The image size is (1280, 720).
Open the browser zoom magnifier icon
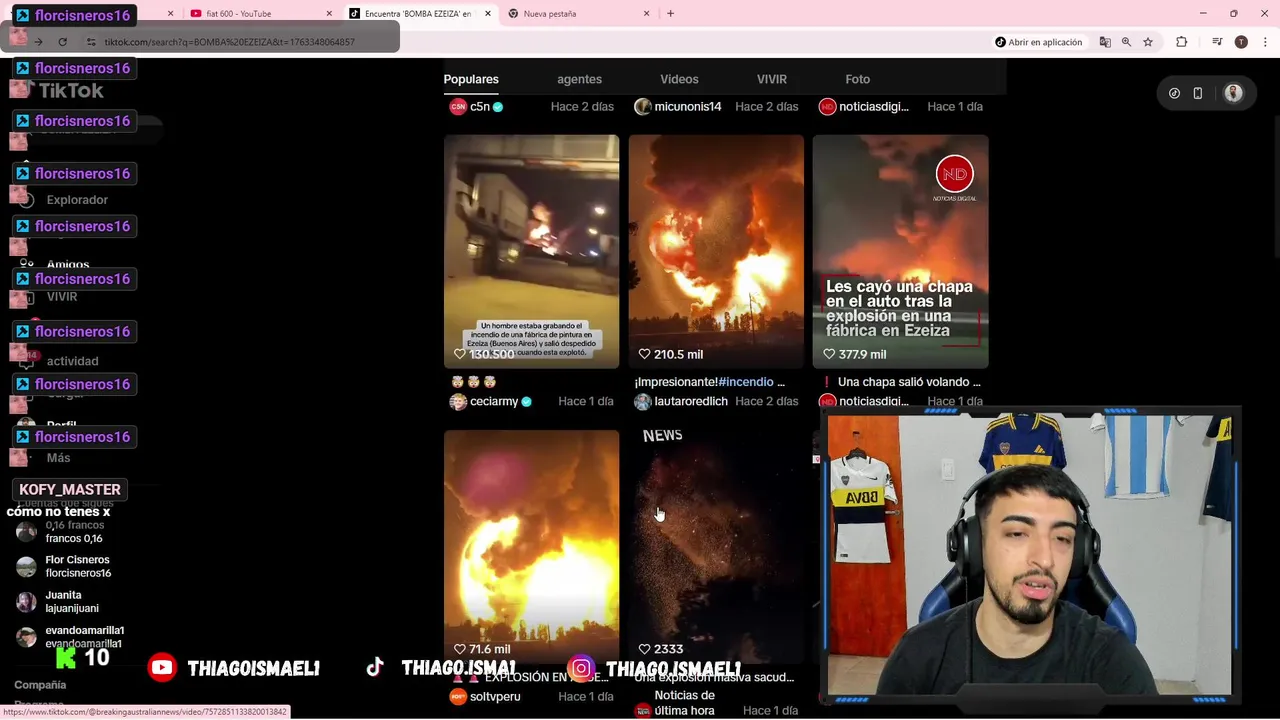(1126, 42)
